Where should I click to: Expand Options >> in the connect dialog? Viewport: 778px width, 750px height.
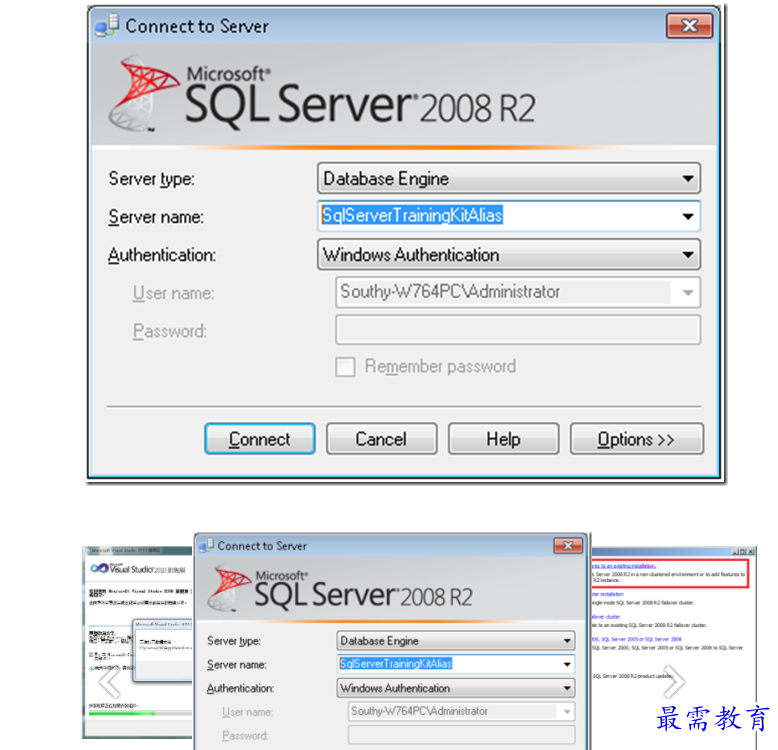[637, 438]
